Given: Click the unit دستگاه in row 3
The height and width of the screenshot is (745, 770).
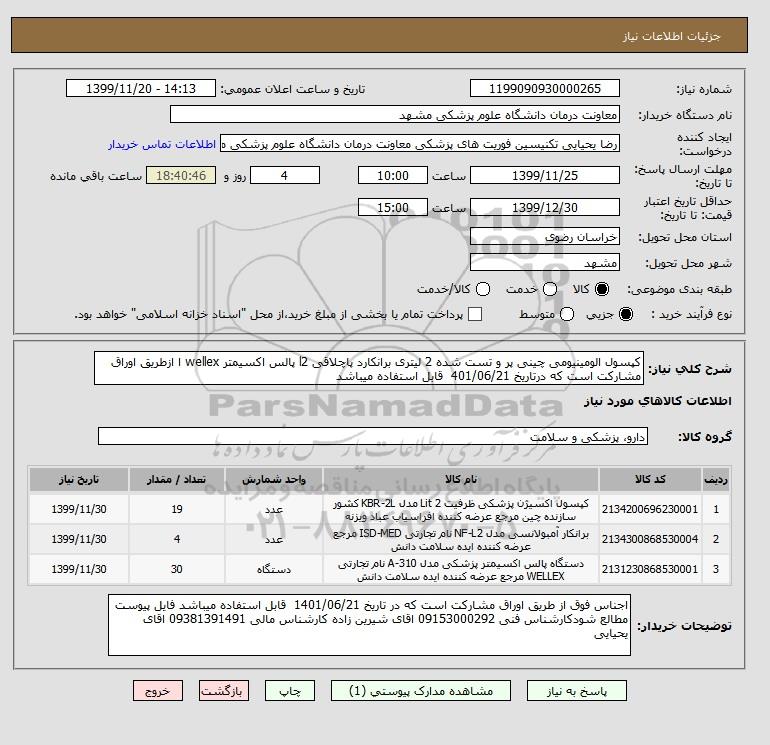Looking at the screenshot, I should pyautogui.click(x=274, y=570).
